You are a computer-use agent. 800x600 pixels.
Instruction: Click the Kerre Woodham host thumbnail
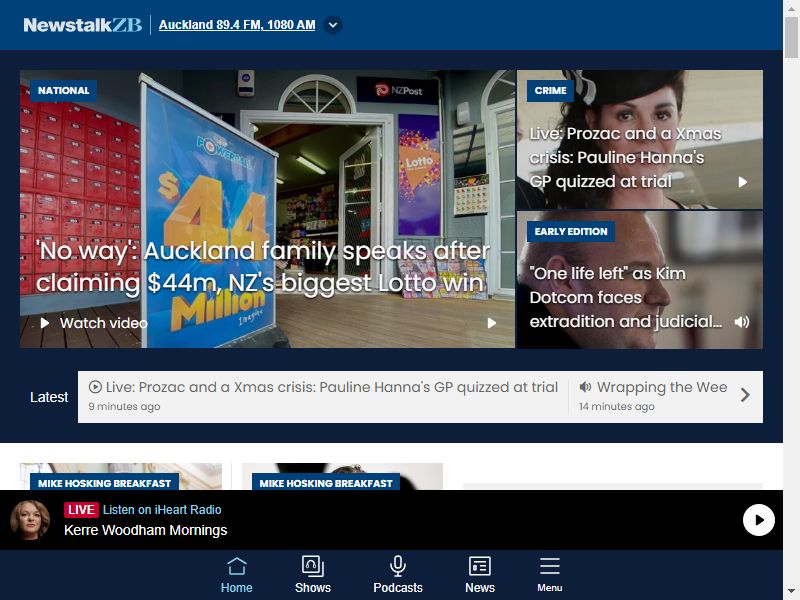click(x=30, y=520)
